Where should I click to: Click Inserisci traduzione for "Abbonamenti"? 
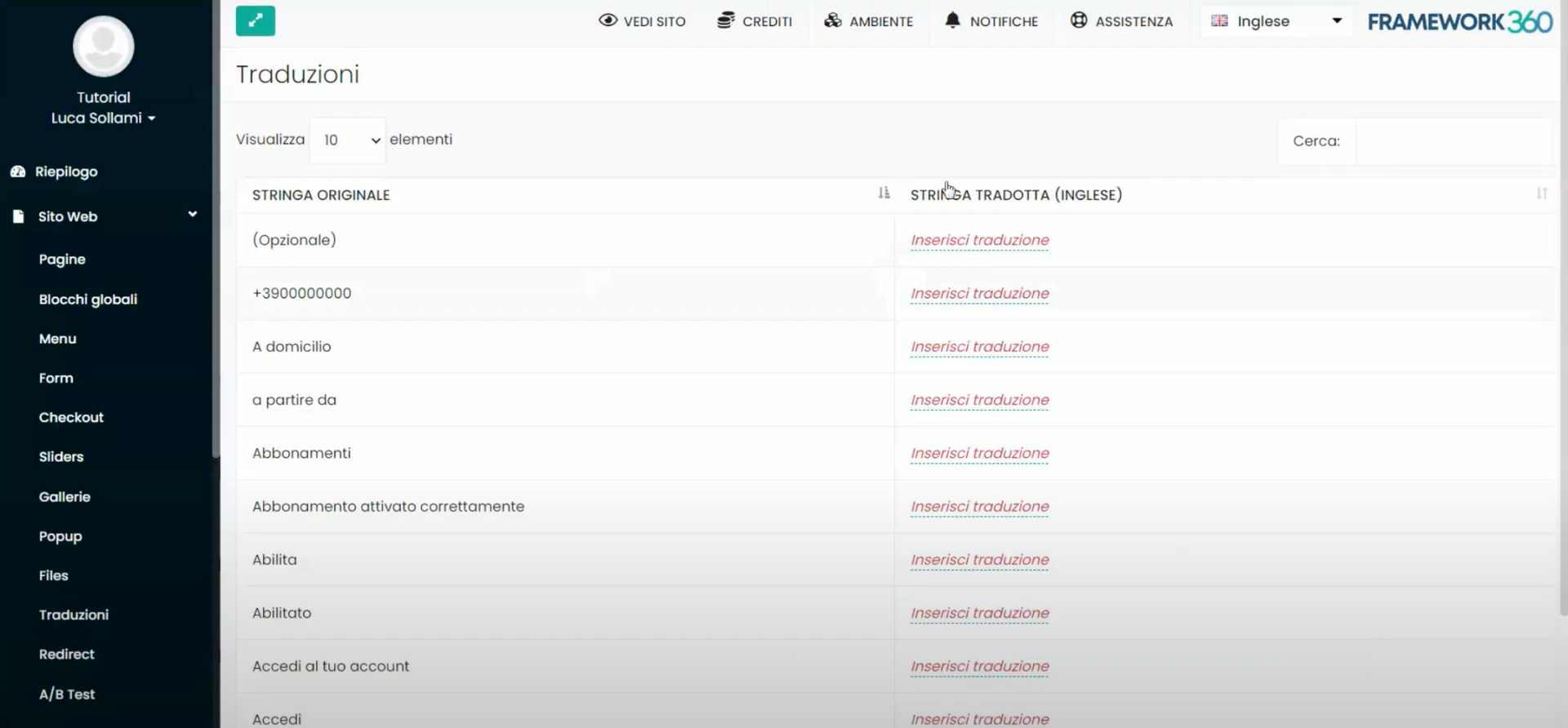(979, 453)
